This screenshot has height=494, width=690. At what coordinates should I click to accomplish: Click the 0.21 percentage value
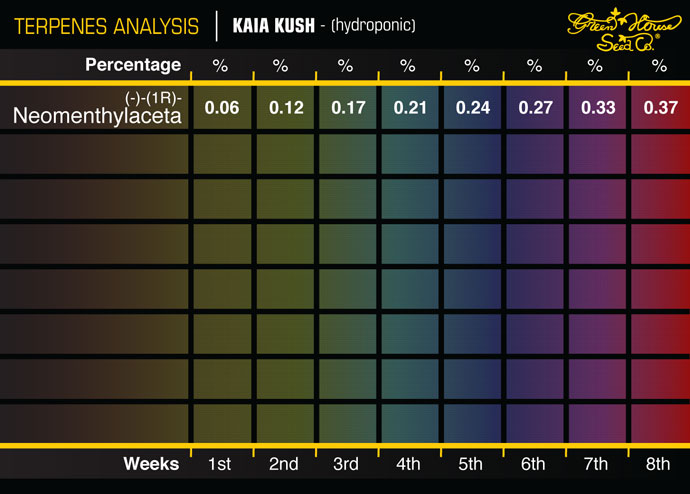pyautogui.click(x=408, y=108)
